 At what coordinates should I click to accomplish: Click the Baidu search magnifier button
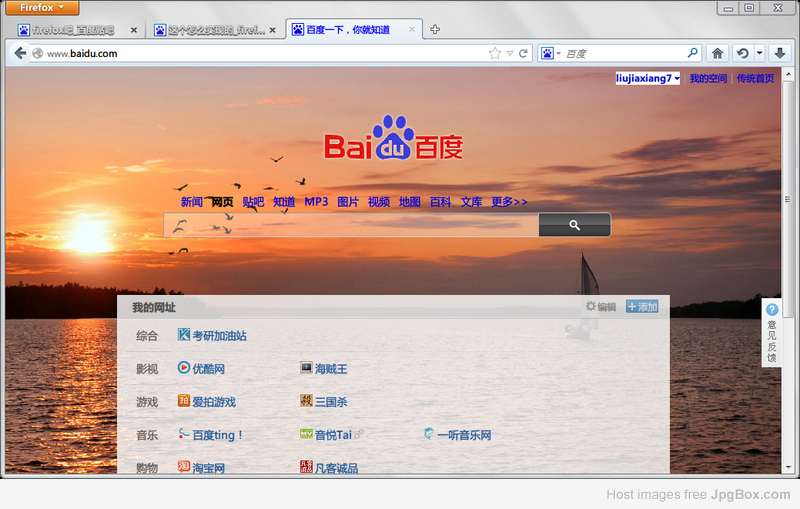pos(574,225)
